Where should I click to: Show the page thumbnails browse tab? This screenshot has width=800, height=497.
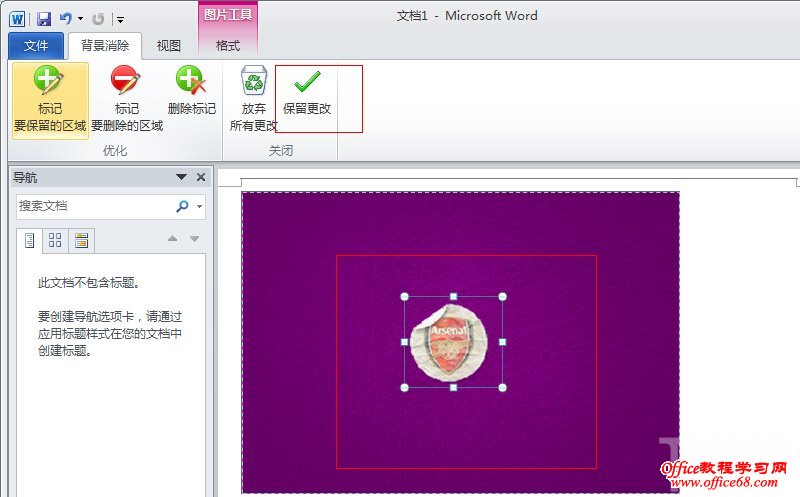click(x=55, y=240)
